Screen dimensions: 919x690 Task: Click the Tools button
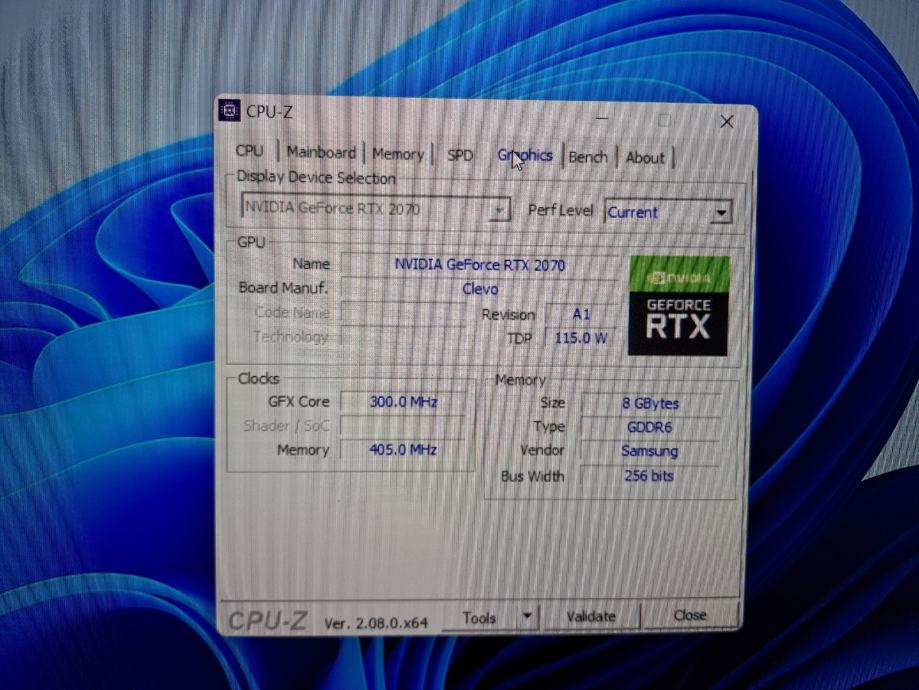(x=479, y=618)
